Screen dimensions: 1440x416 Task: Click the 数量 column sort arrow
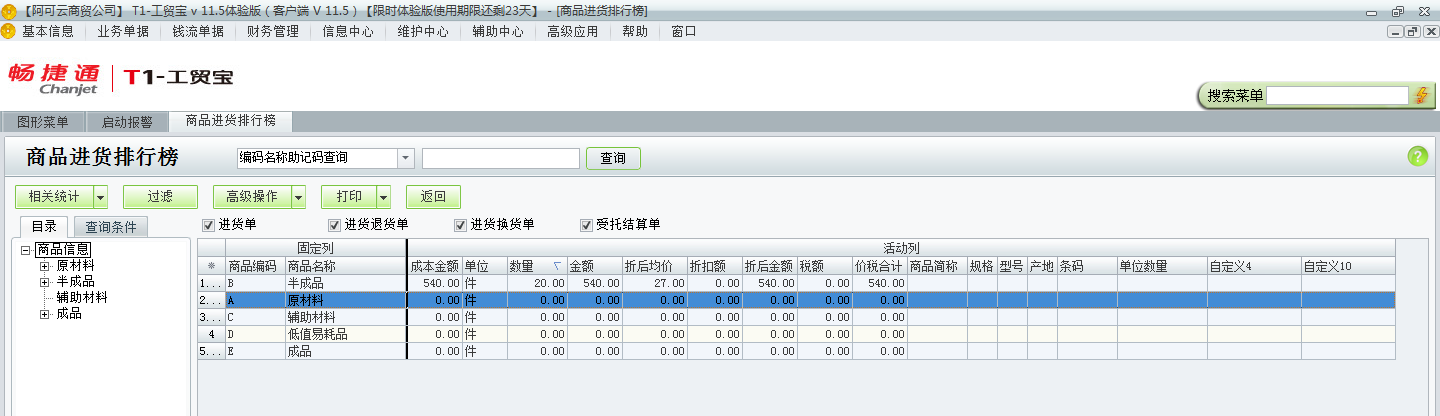pyautogui.click(x=557, y=267)
